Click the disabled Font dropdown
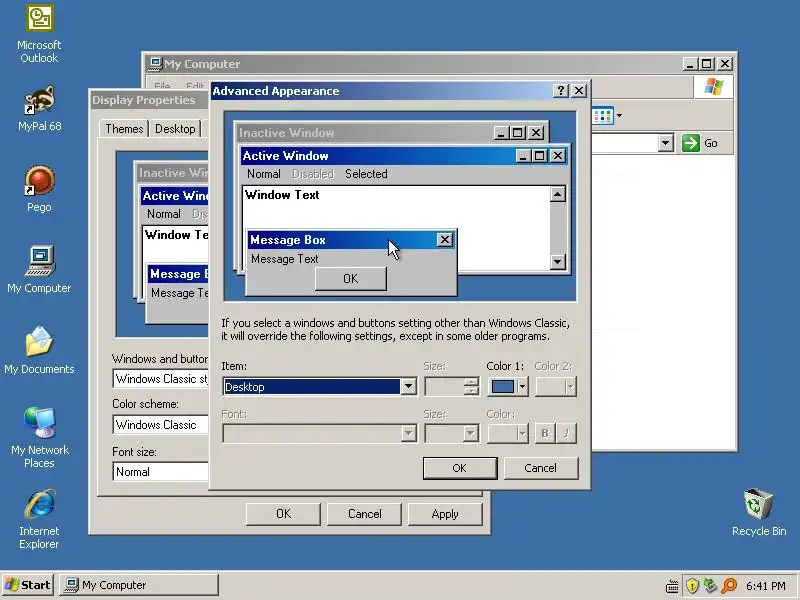The width and height of the screenshot is (800, 600). pos(319,434)
